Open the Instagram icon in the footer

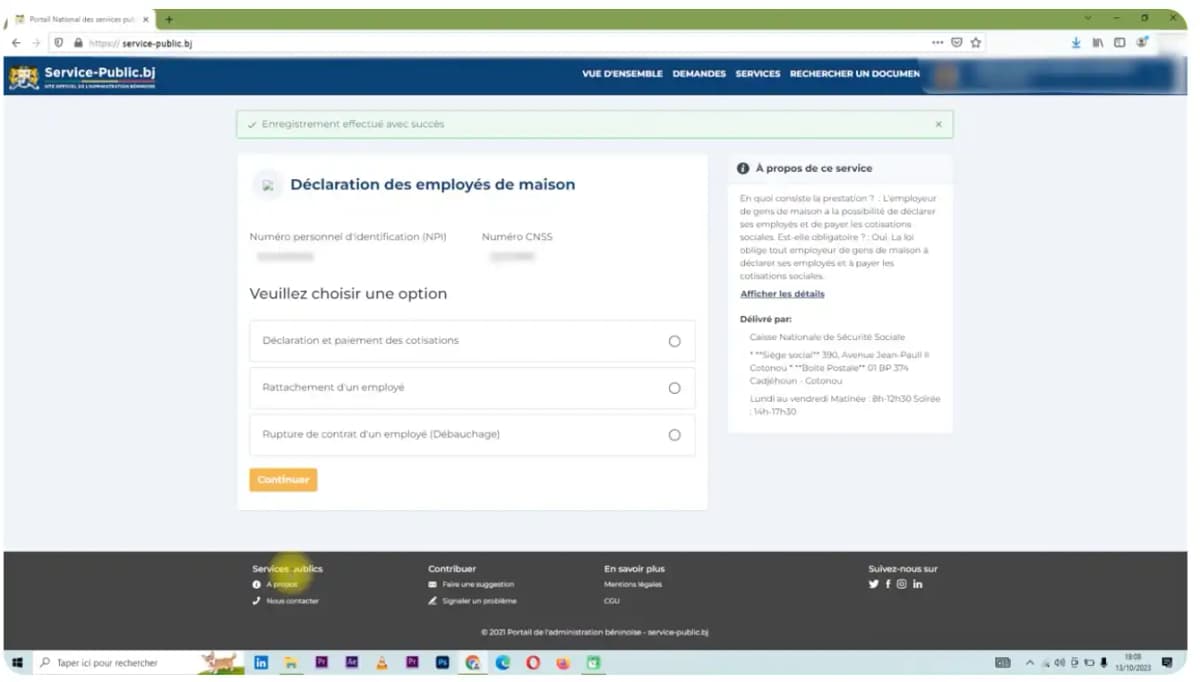click(x=902, y=584)
